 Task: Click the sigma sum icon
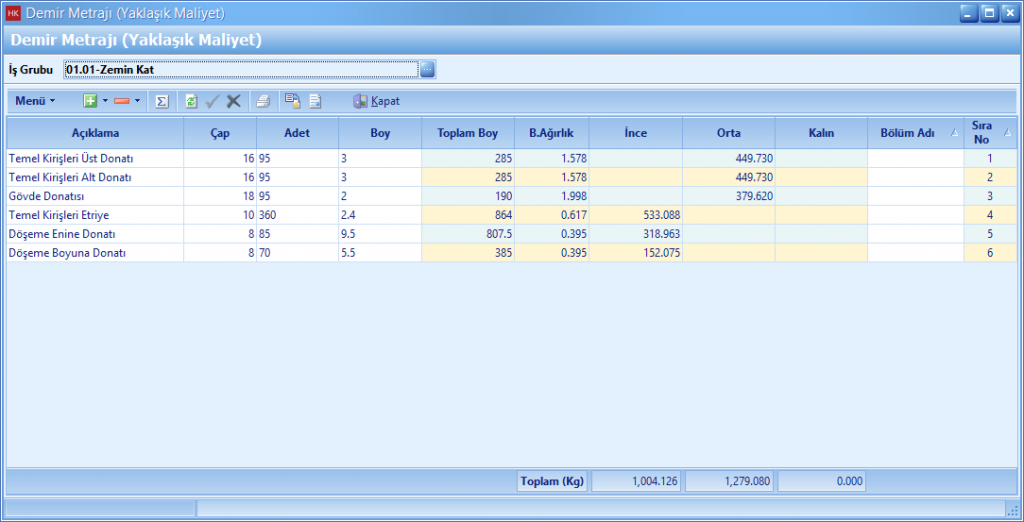[162, 101]
